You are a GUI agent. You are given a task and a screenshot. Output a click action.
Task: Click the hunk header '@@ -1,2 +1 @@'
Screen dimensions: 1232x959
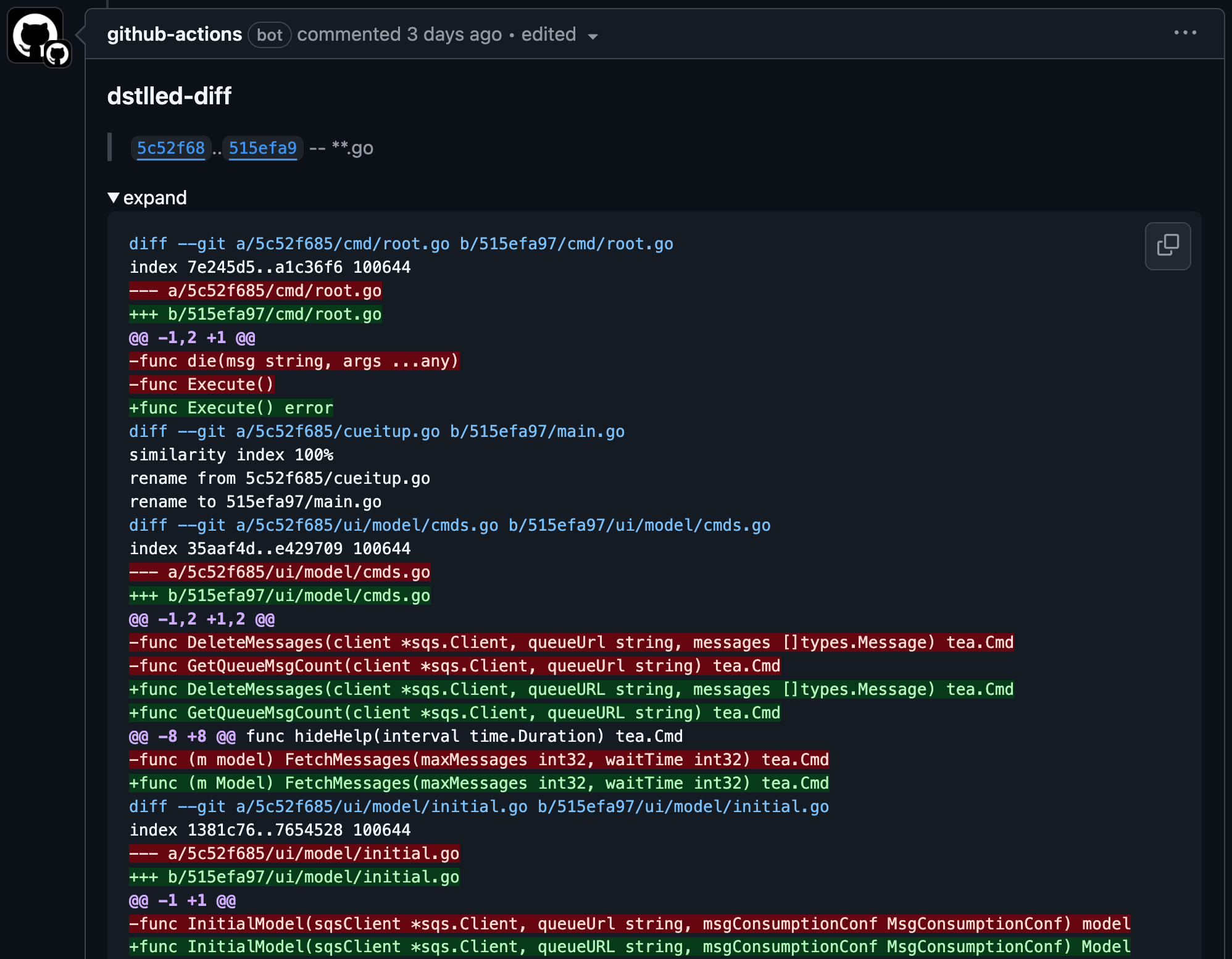click(192, 338)
